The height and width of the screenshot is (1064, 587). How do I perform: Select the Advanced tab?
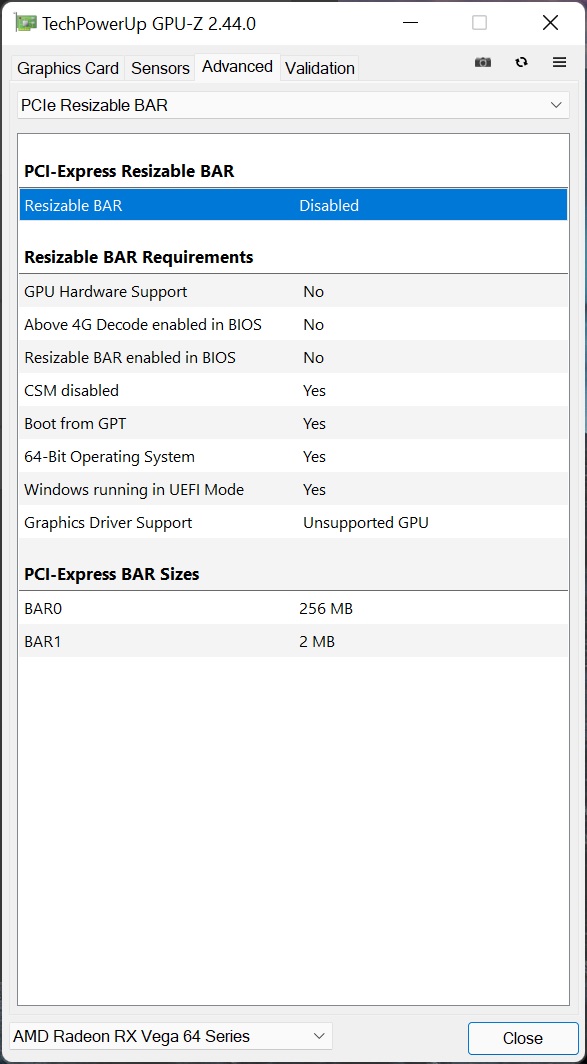(x=238, y=66)
